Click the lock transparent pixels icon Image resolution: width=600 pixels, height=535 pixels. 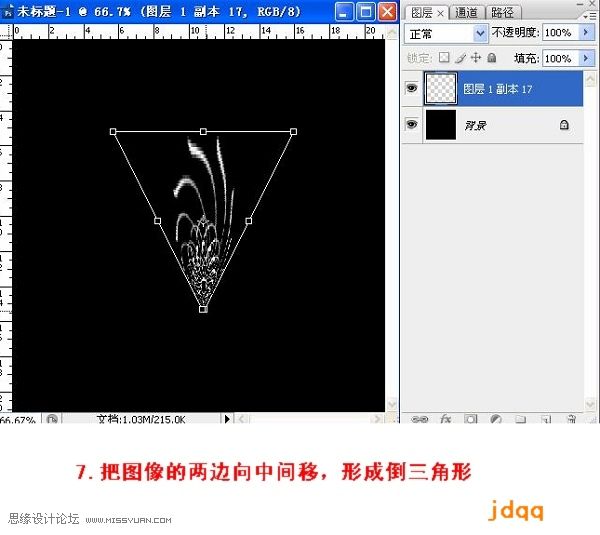(x=444, y=58)
